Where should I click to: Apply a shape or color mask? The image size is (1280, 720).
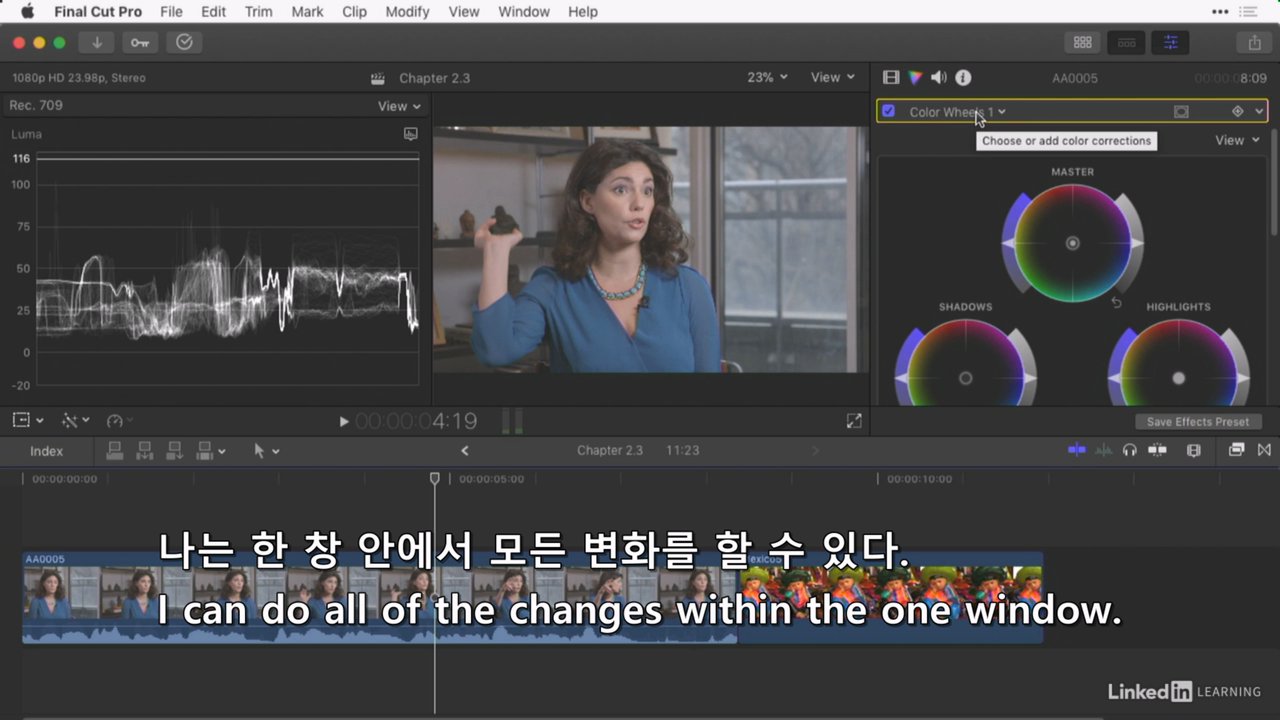[1181, 112]
